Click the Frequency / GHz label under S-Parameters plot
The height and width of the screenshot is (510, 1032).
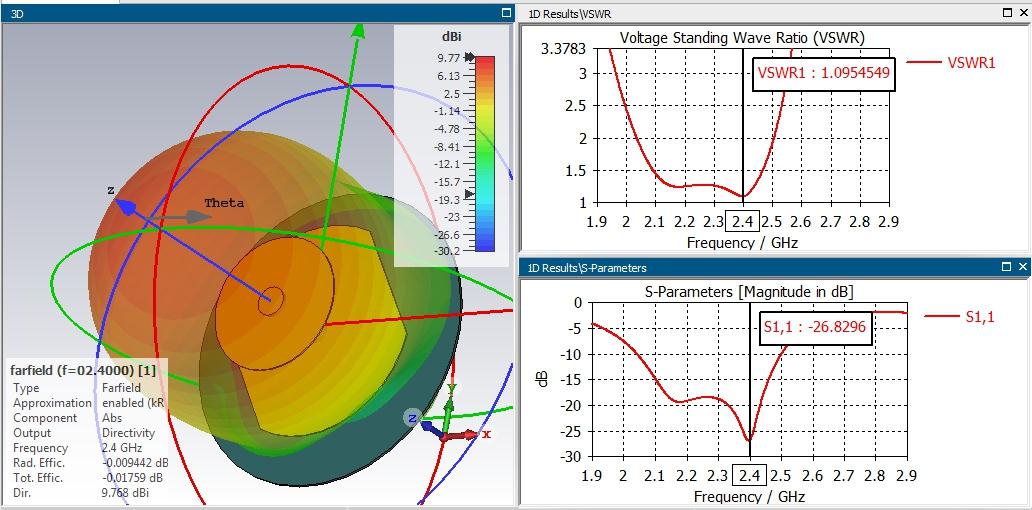point(750,497)
